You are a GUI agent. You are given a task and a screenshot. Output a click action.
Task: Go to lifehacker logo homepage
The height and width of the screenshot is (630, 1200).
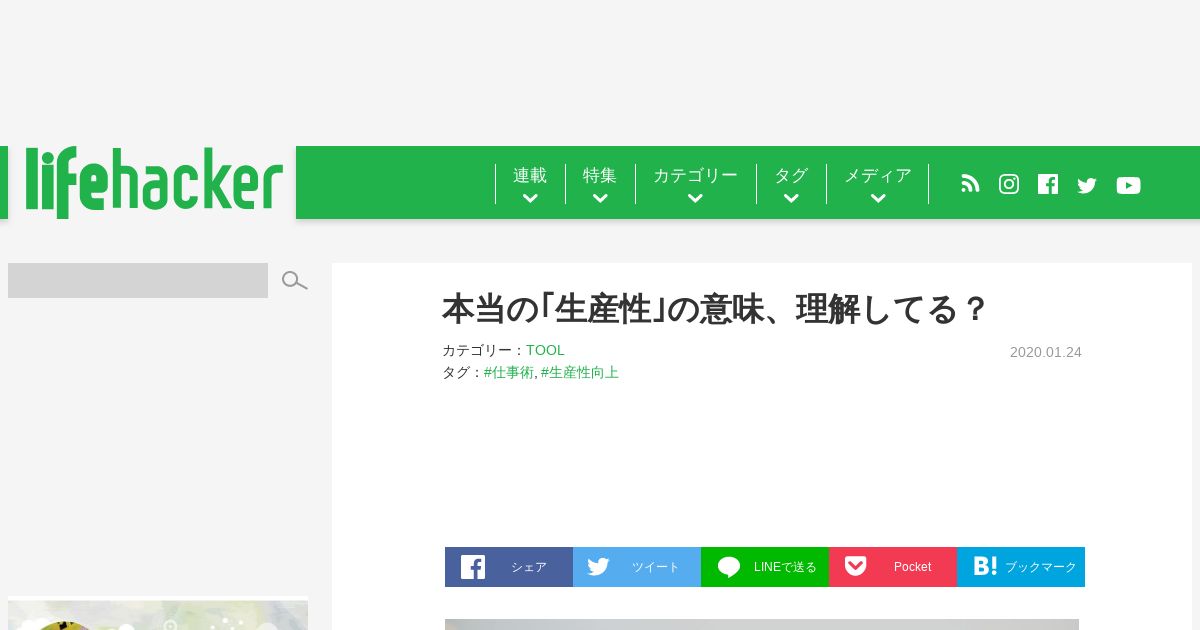(x=154, y=183)
